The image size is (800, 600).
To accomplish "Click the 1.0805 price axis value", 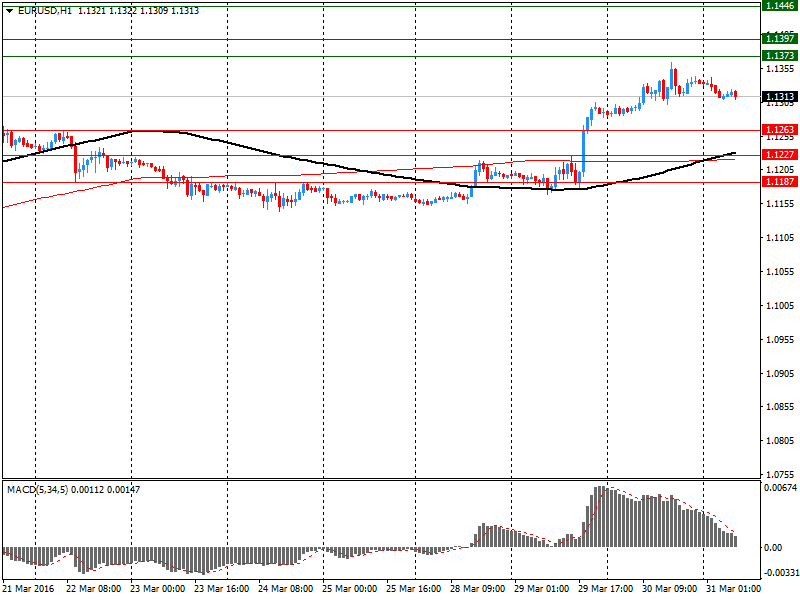I will pos(780,441).
